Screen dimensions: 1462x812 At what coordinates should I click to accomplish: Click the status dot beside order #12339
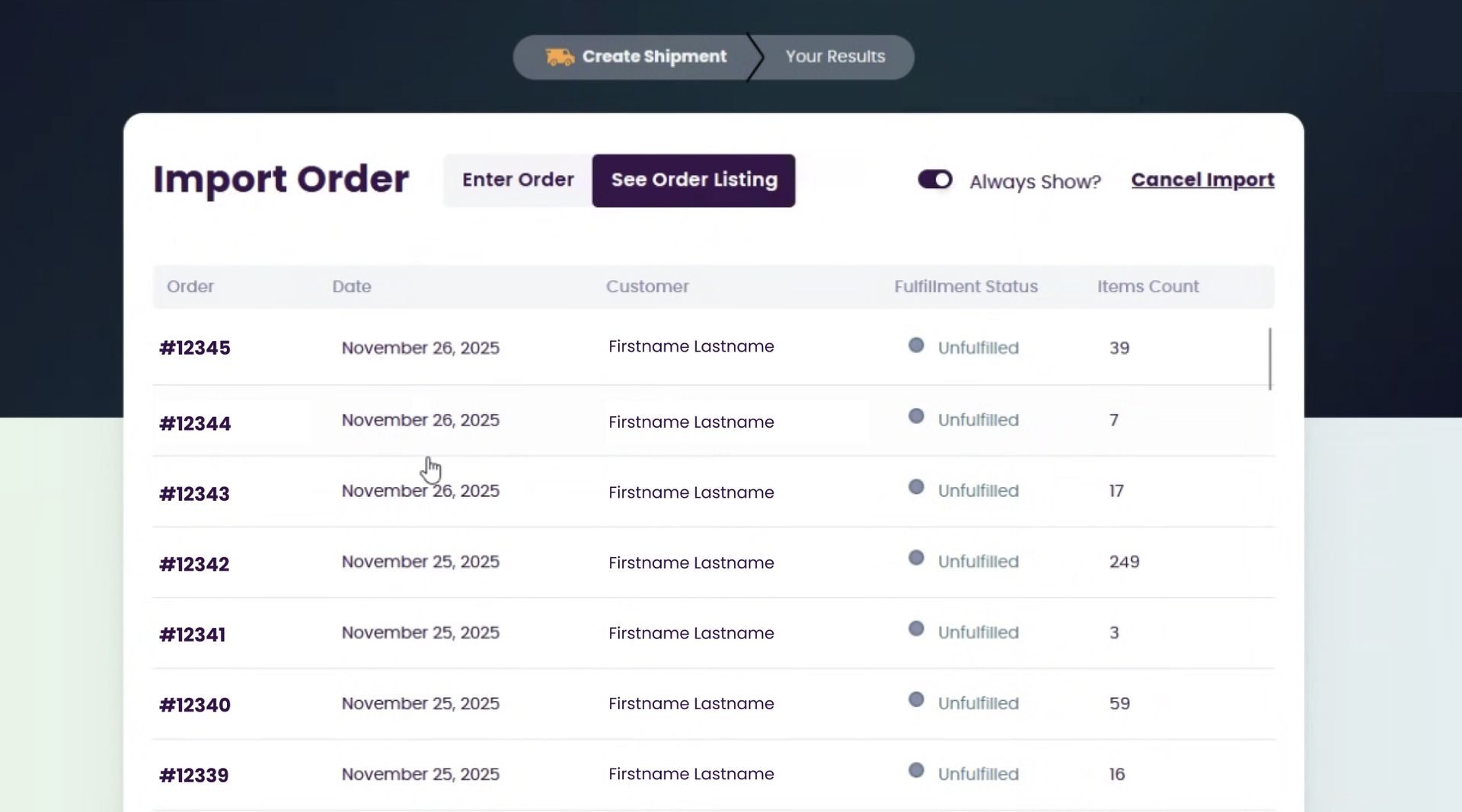(916, 769)
